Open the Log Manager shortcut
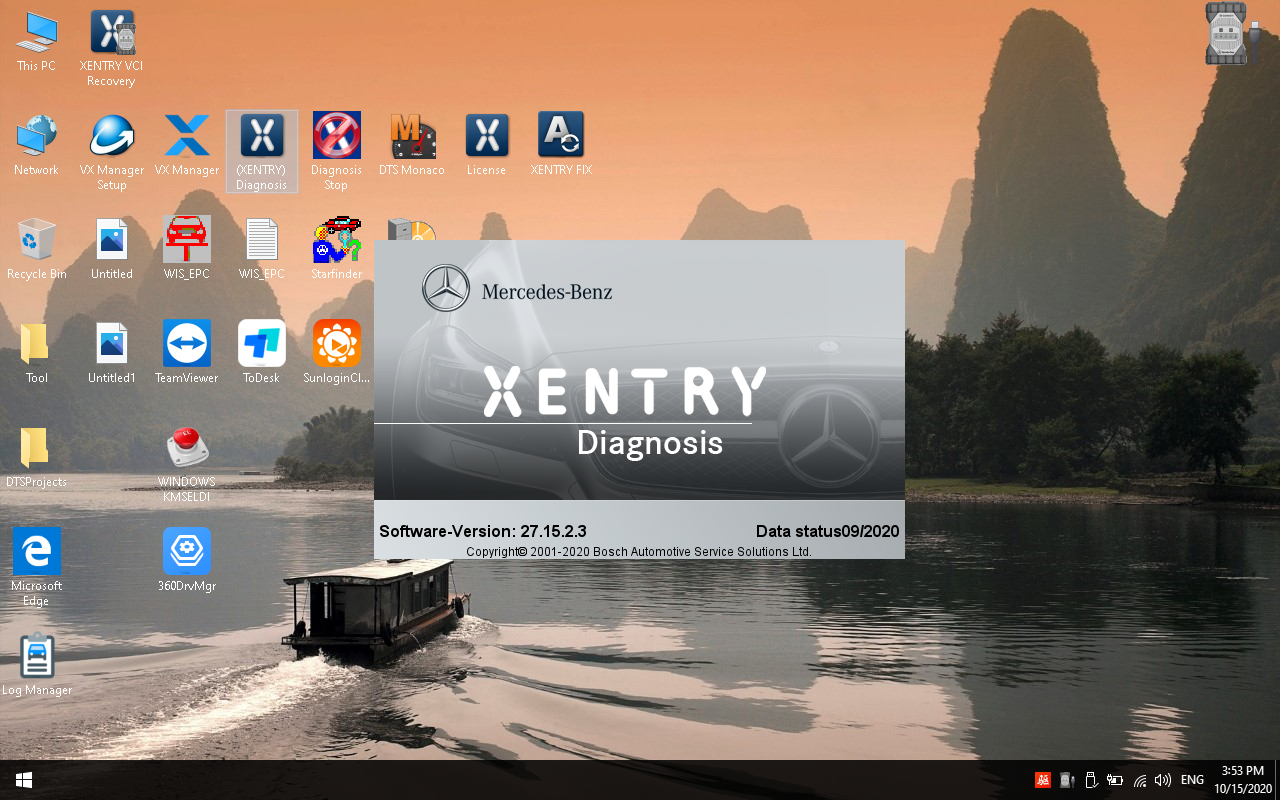 pyautogui.click(x=36, y=666)
